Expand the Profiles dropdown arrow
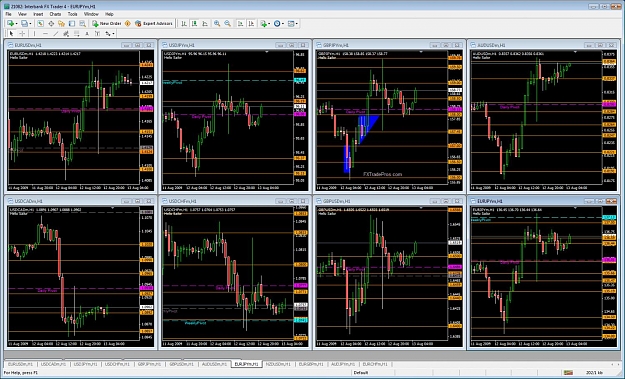This screenshot has width=625, height=379. 30,24
